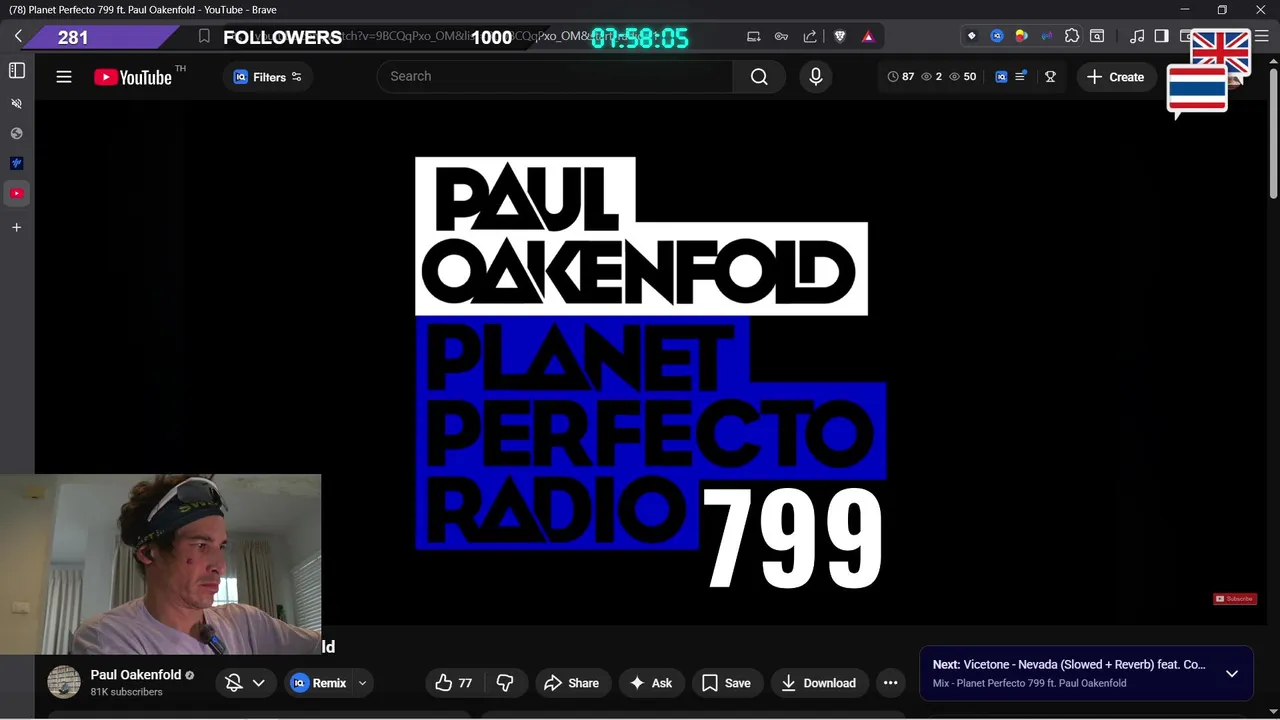Open a new tab with the plus icon
Screen dimensions: 1280x720
[x=16, y=227]
